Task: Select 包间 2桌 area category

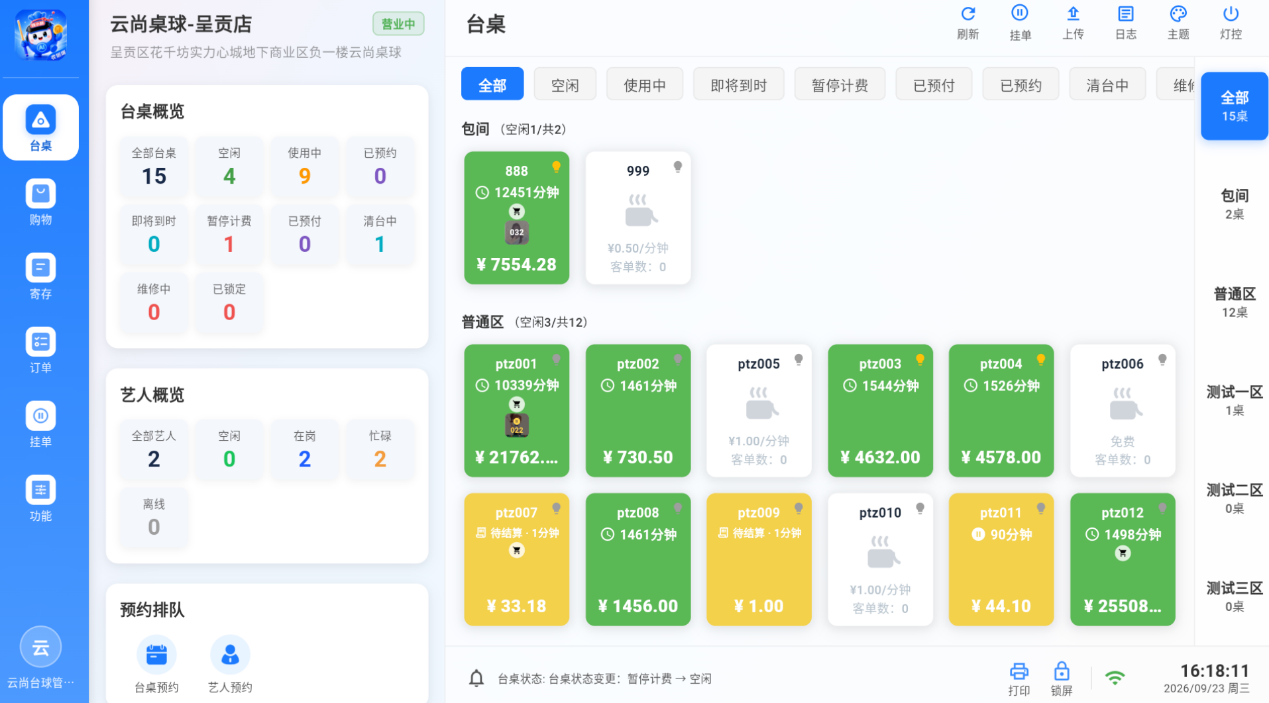Action: (x=1235, y=204)
